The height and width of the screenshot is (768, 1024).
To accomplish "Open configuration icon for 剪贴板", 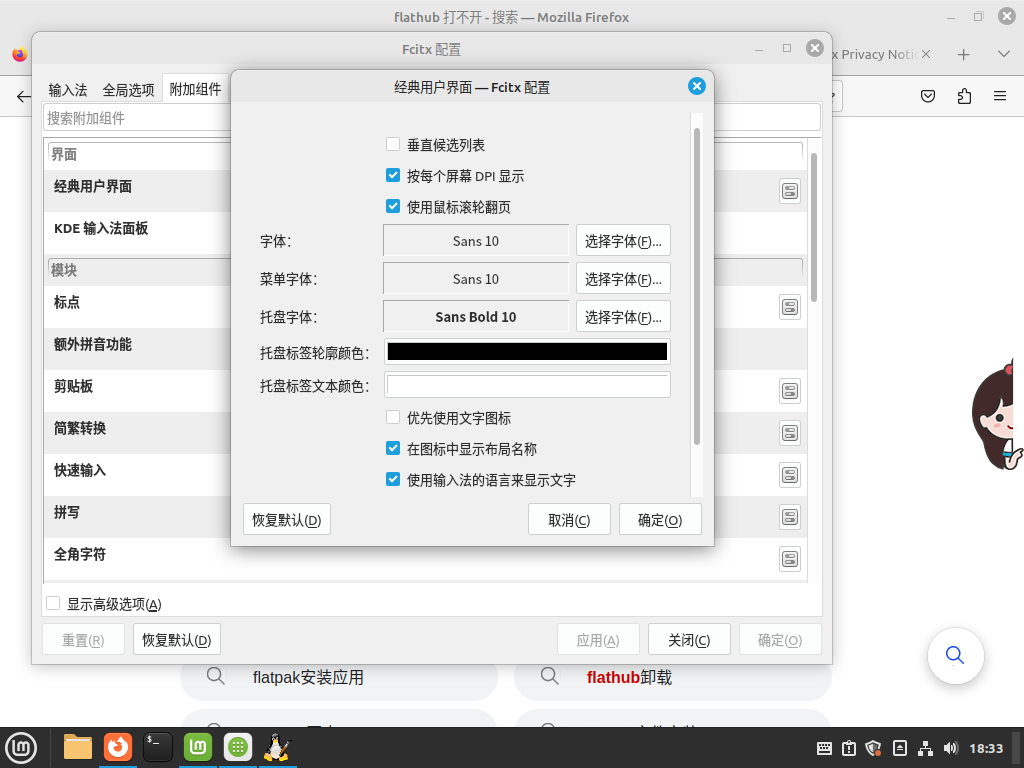I will [790, 391].
